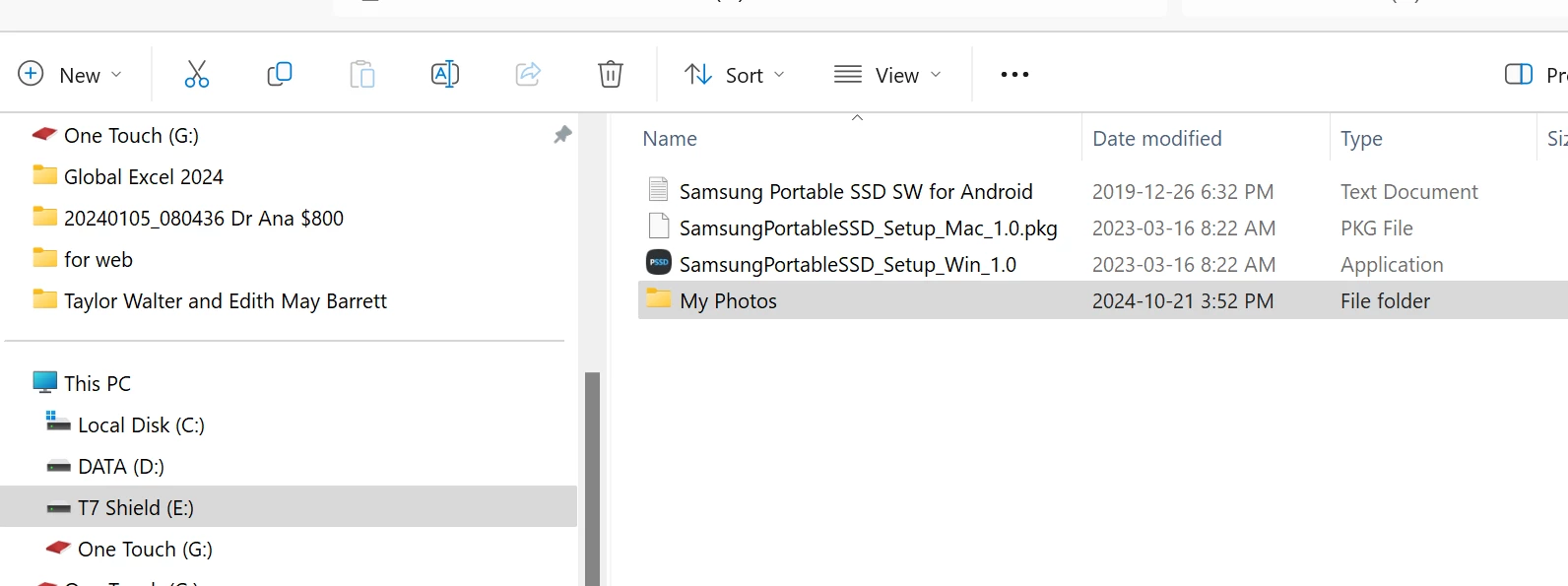
Task: Click date 2024-10-21 3:52 PM
Action: (1182, 301)
